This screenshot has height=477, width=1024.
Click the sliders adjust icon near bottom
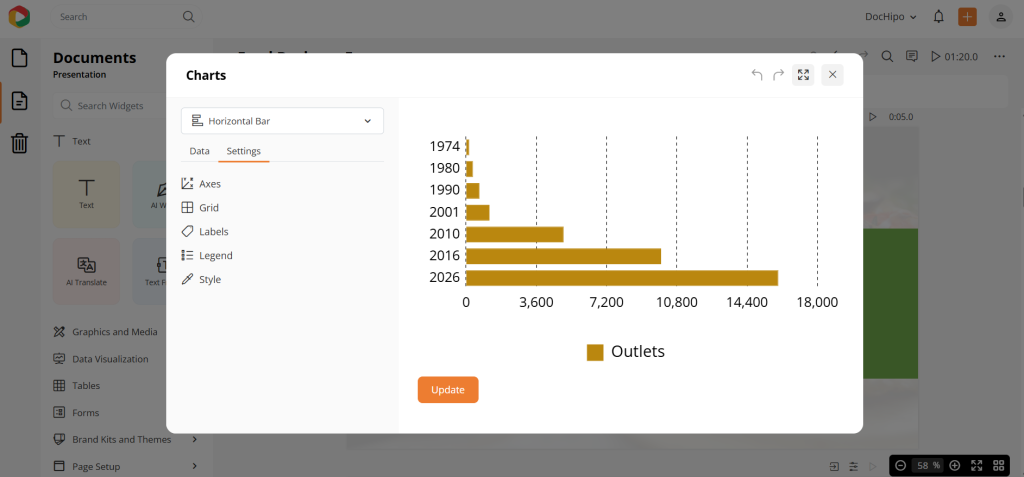tap(854, 467)
